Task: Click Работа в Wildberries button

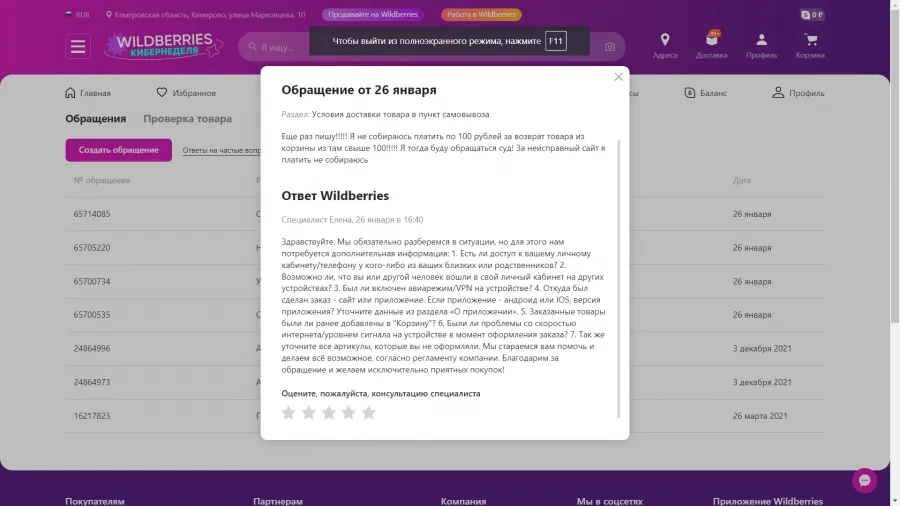Action: pos(481,14)
